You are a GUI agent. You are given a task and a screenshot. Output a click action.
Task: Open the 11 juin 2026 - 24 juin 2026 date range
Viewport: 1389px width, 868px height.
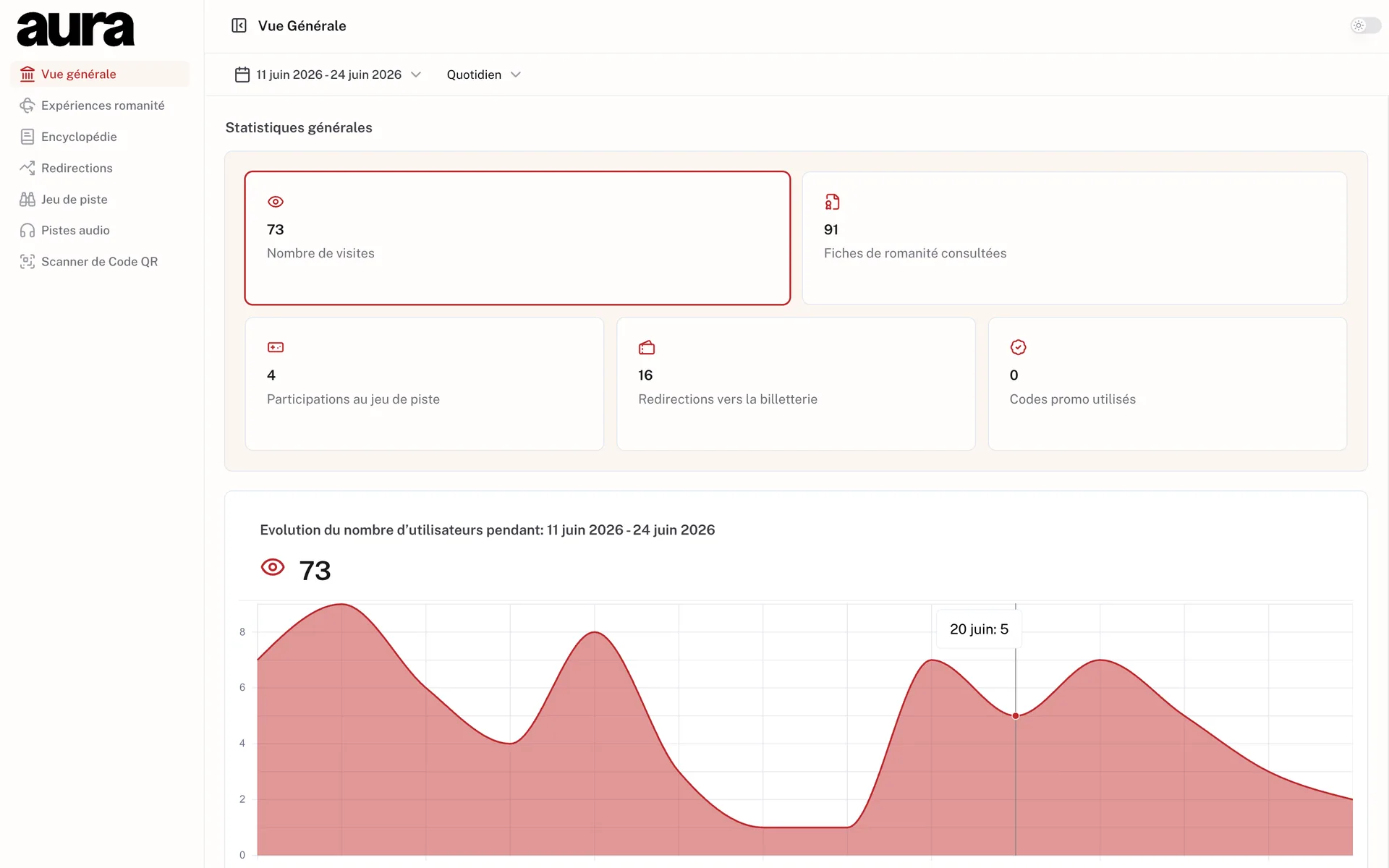click(x=328, y=75)
